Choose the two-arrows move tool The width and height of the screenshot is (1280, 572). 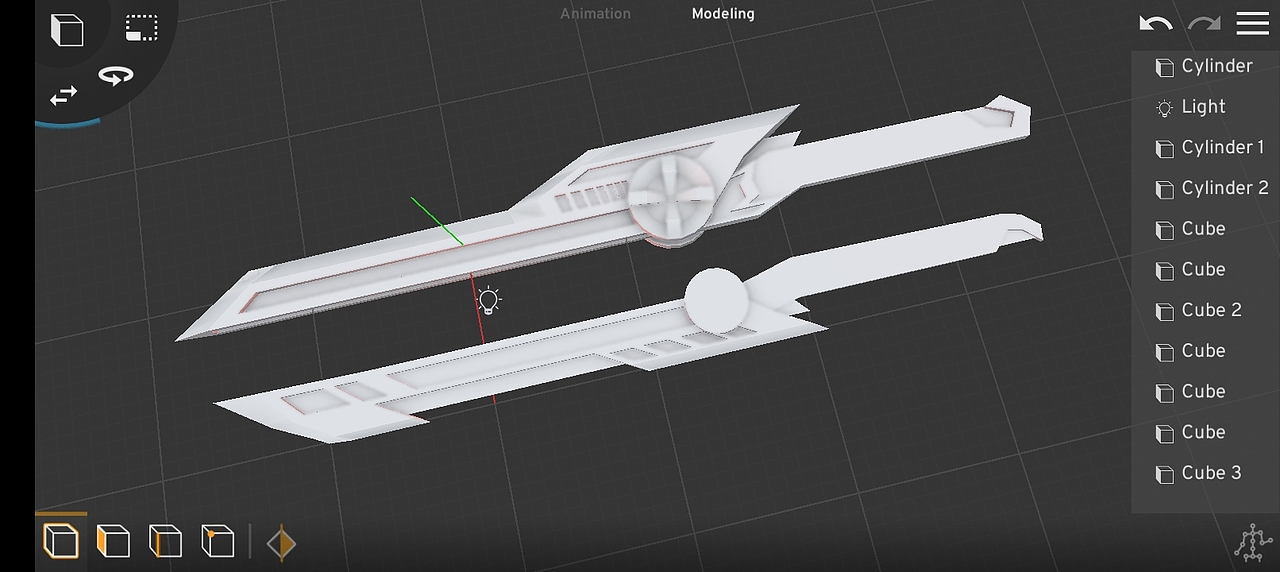point(63,96)
